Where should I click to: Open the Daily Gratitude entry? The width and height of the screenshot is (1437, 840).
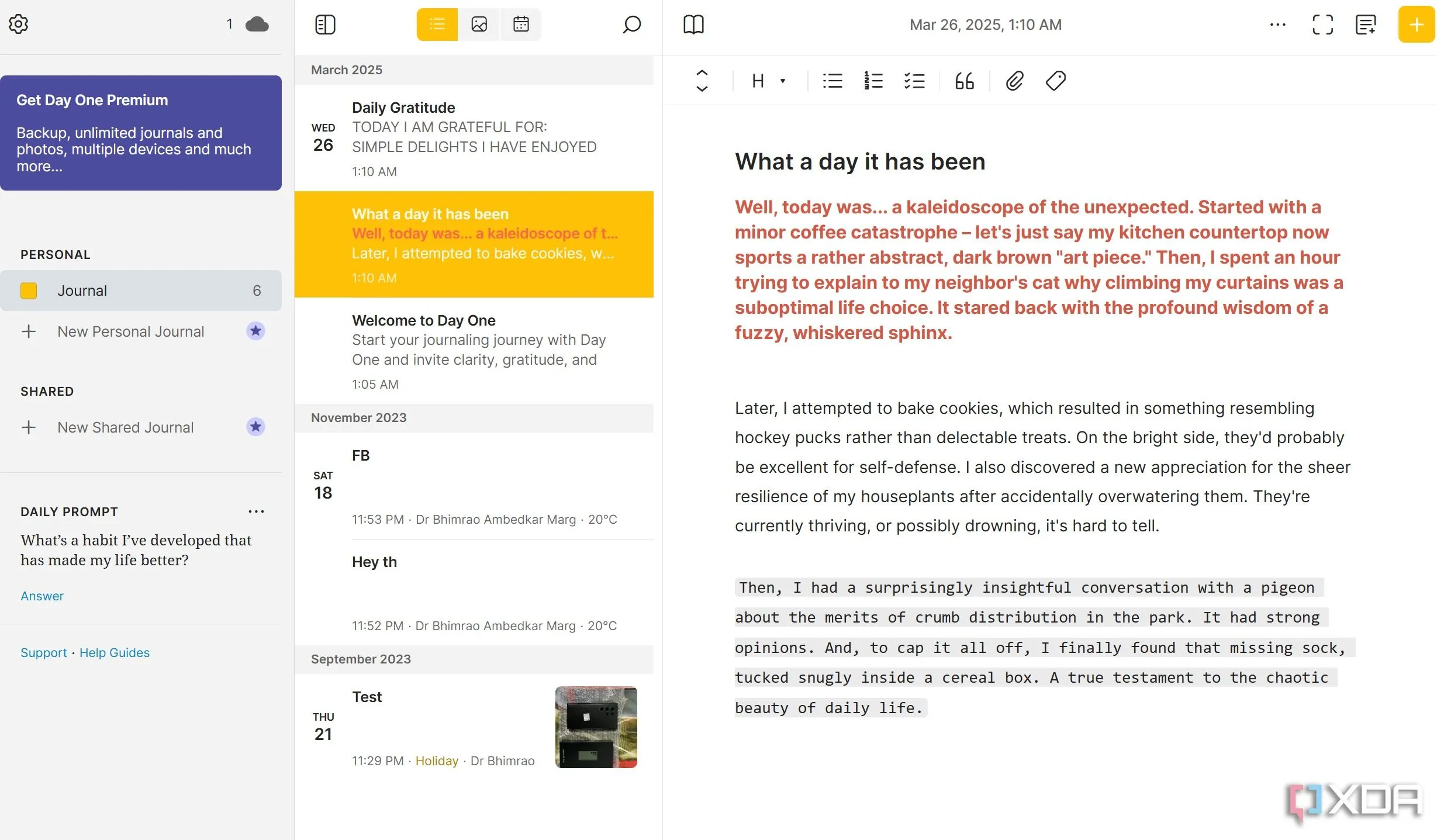[x=474, y=139]
